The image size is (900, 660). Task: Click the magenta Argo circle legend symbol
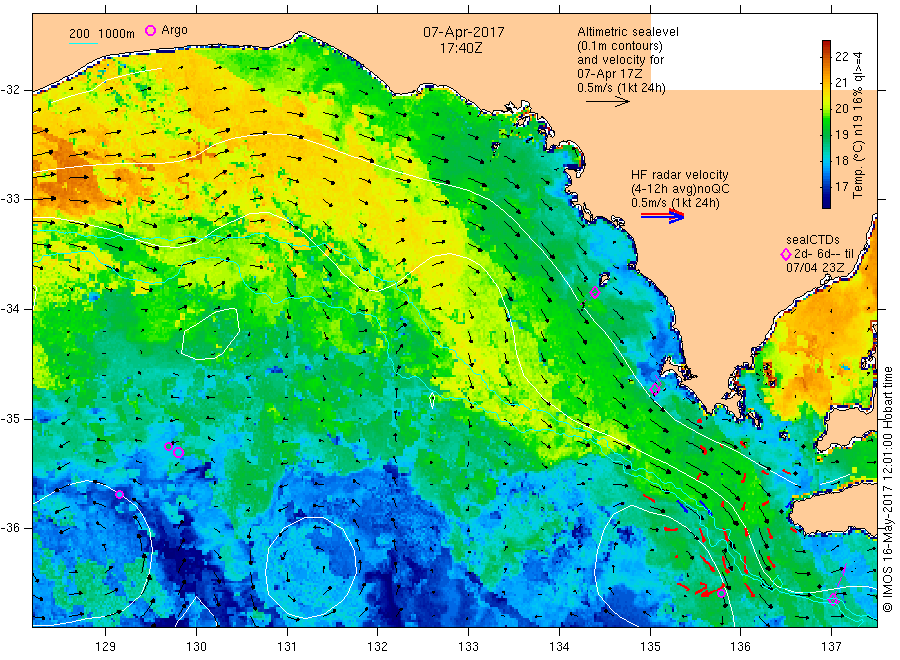[x=150, y=30]
